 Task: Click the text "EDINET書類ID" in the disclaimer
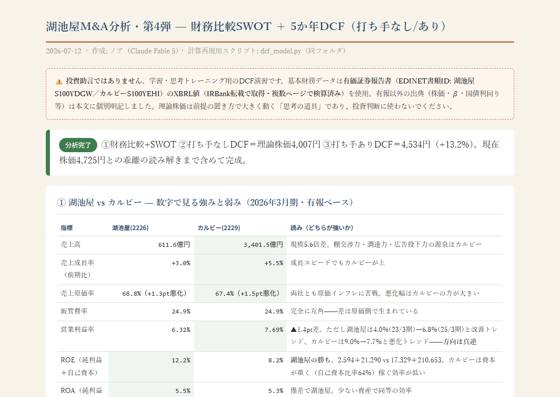pyautogui.click(x=424, y=81)
